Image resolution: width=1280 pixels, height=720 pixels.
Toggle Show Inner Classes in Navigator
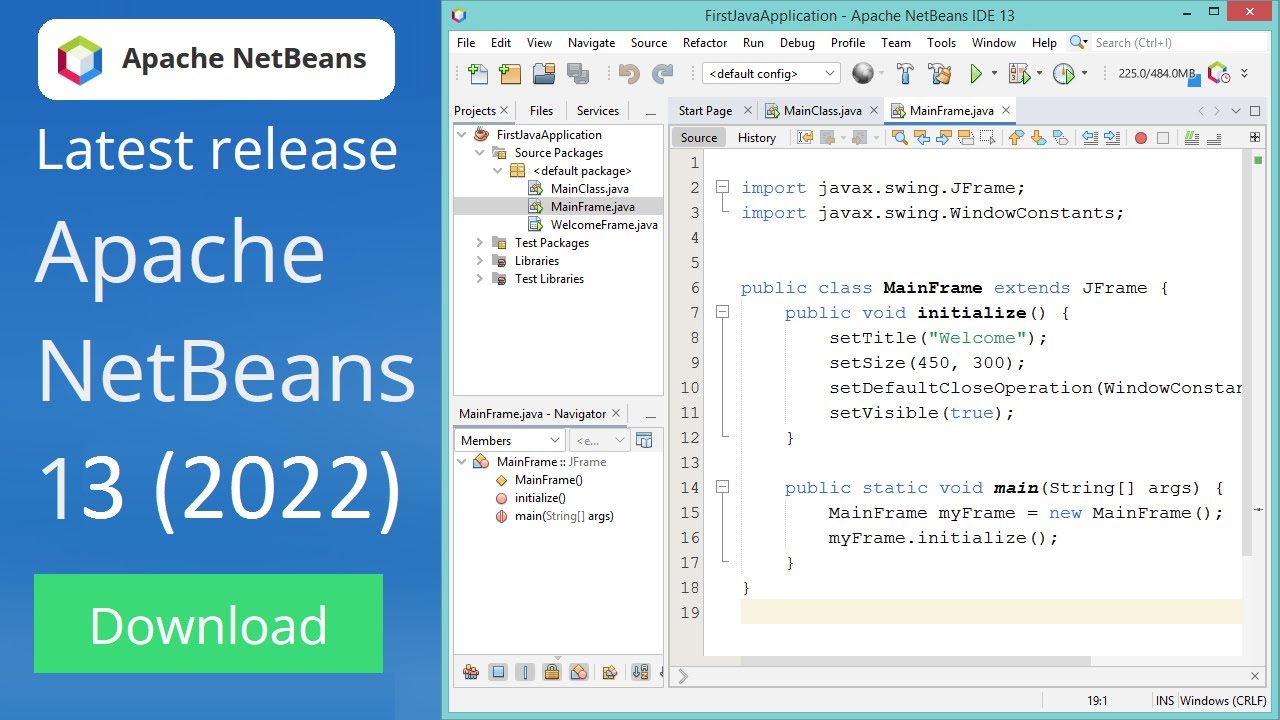pyautogui.click(x=578, y=672)
